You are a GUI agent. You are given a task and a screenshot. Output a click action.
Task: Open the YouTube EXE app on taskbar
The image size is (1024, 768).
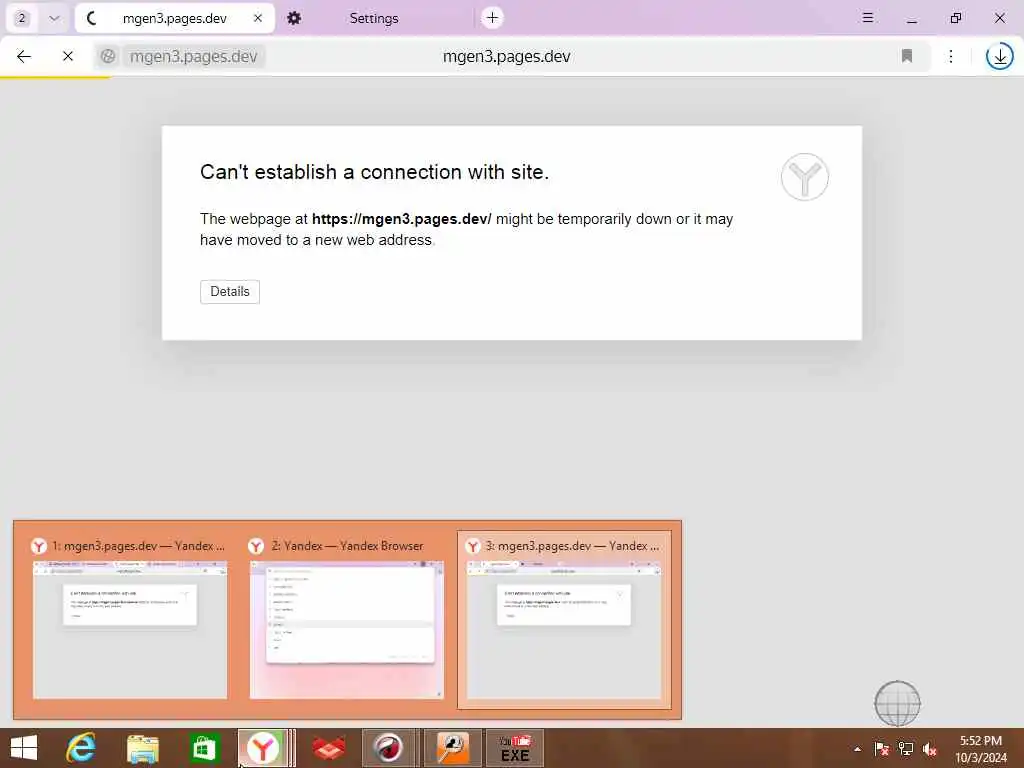(x=515, y=748)
